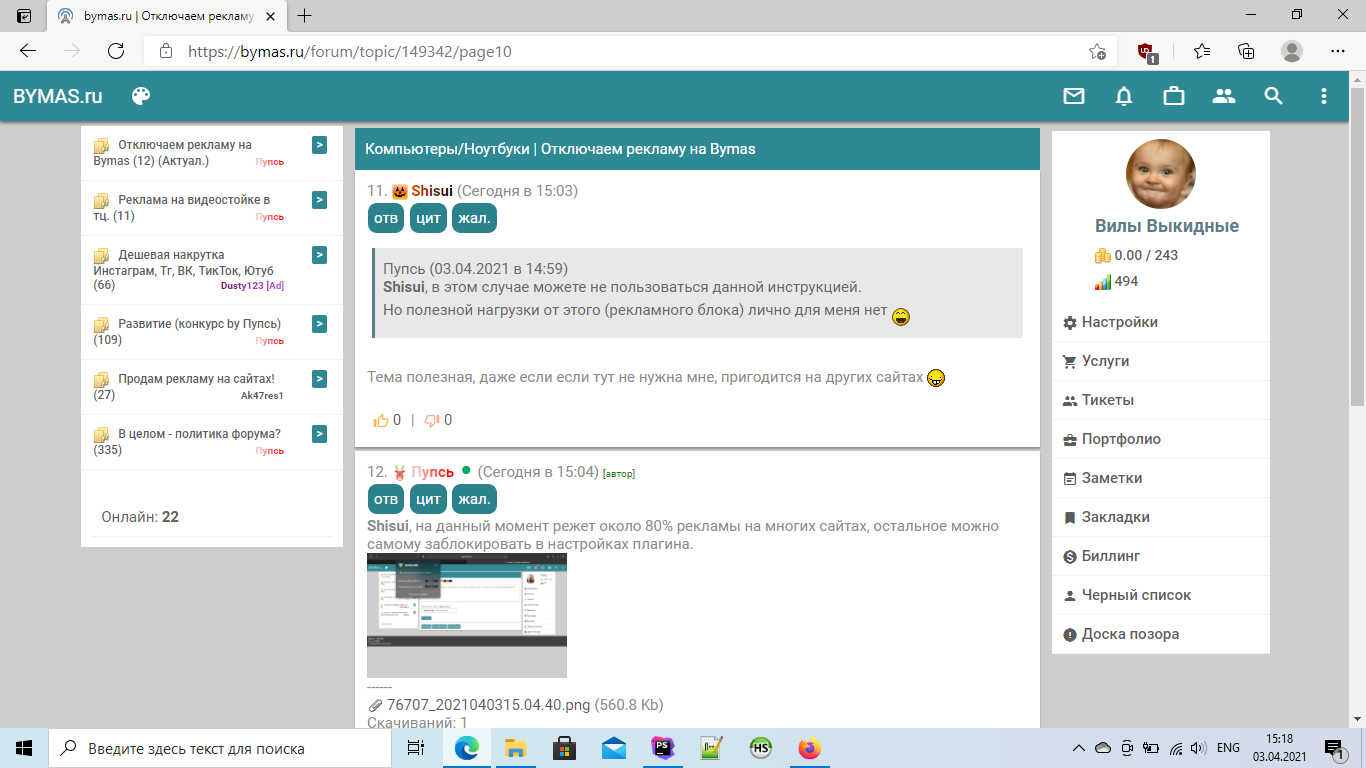Viewport: 1366px width, 768px height.
Task: Open Настройки in the profile menu
Action: point(1119,322)
